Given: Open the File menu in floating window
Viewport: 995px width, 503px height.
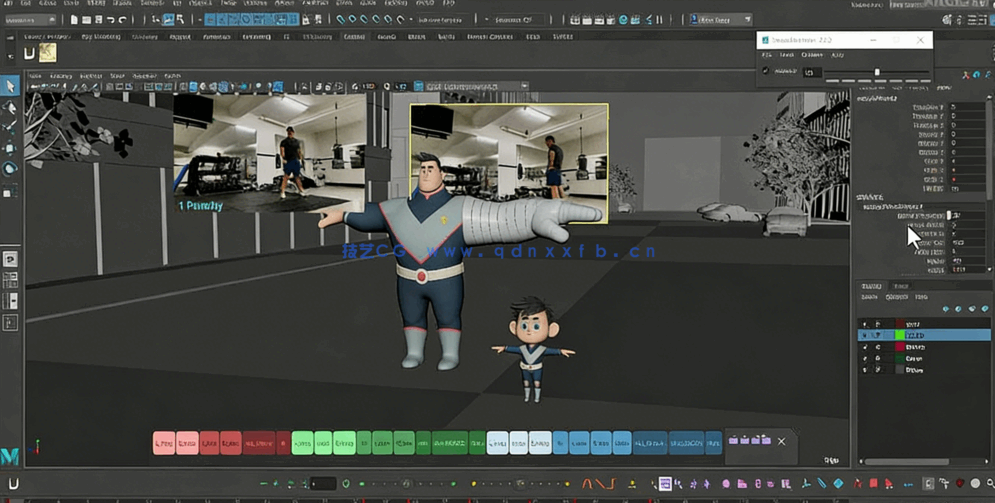Looking at the screenshot, I should 767,55.
